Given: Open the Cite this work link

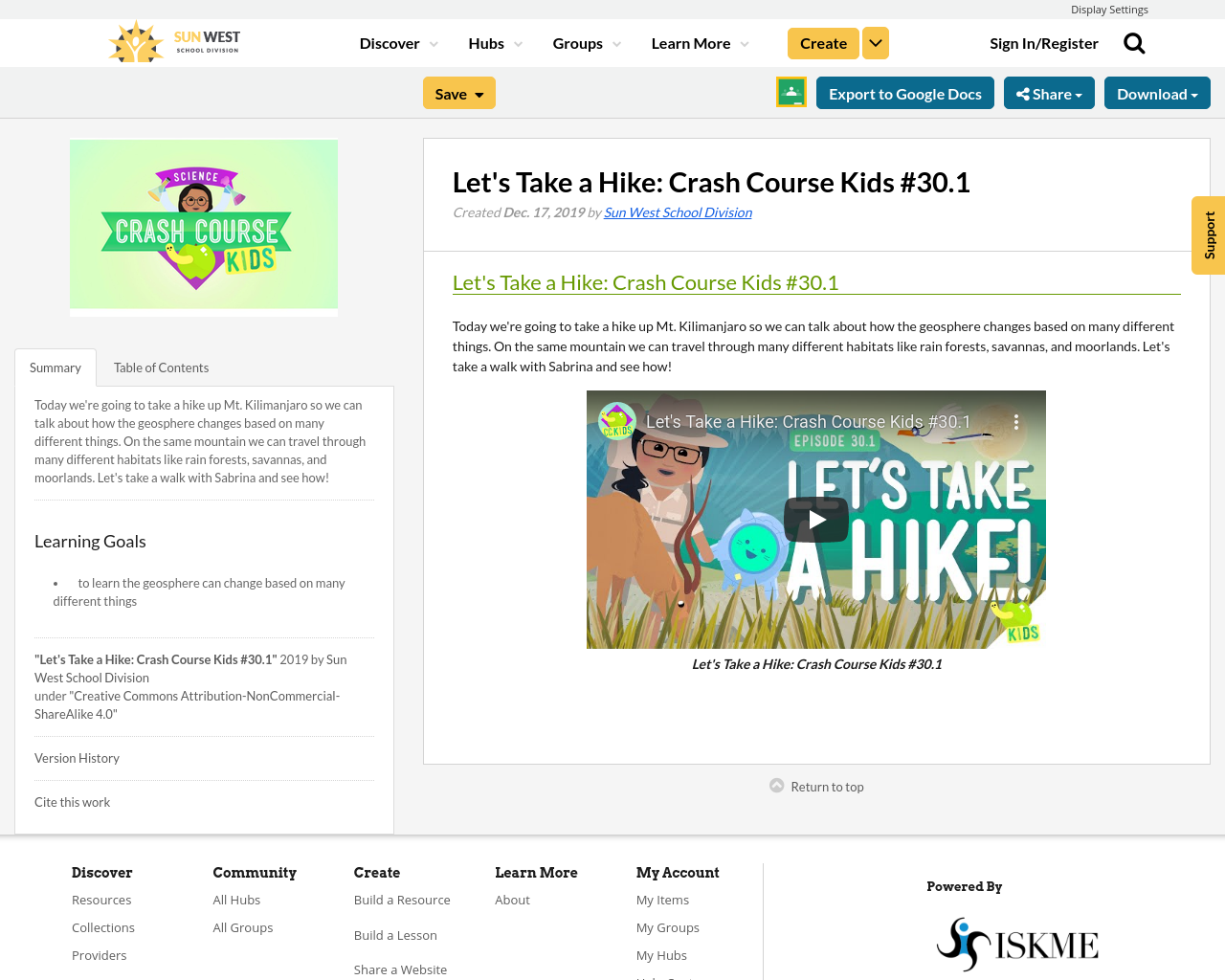Looking at the screenshot, I should pos(72,801).
